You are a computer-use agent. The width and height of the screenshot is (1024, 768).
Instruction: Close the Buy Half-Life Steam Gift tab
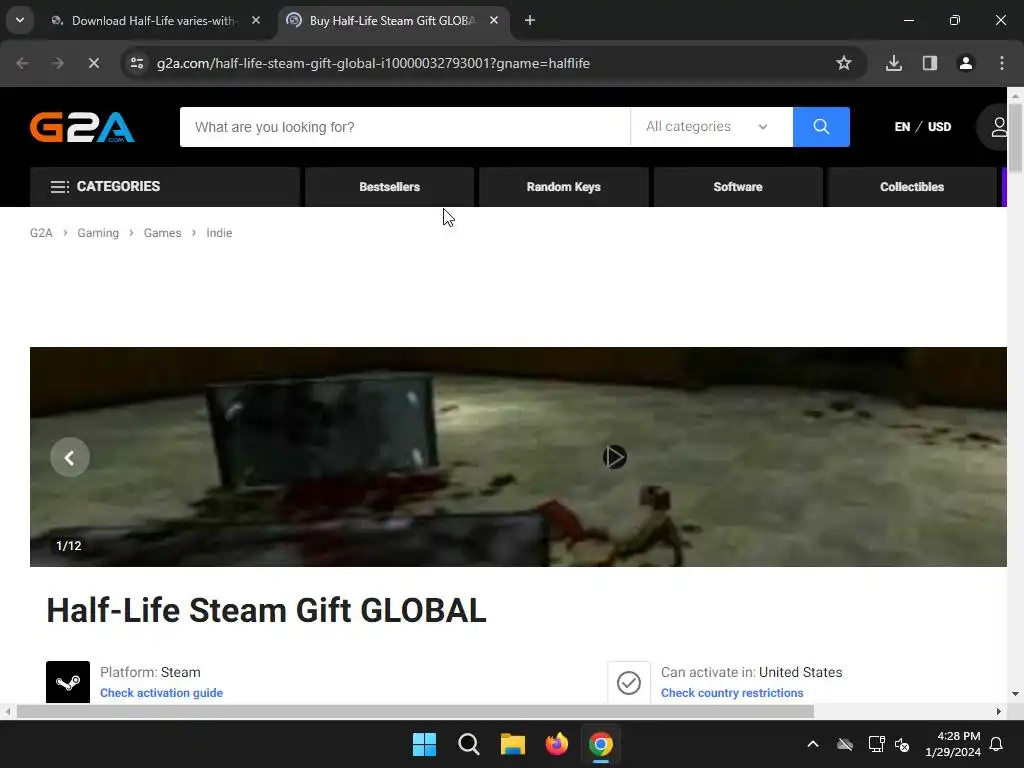point(494,20)
